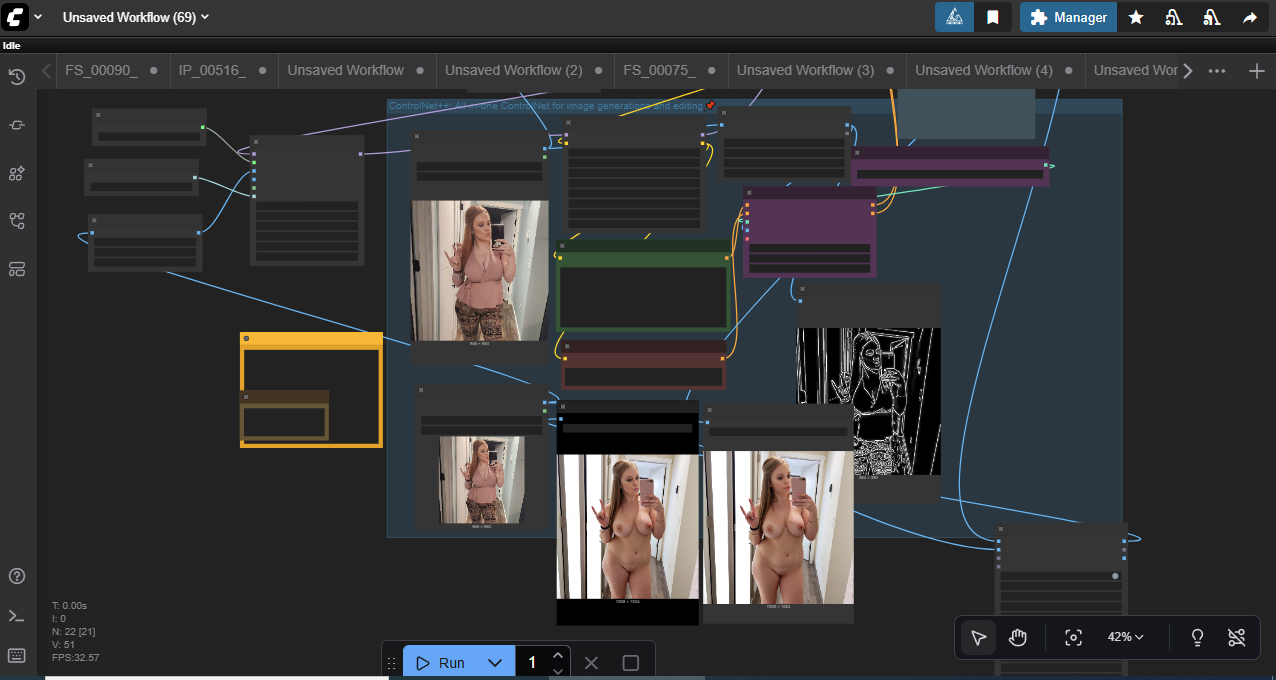1276x680 pixels.
Task: Open the workflows tree icon in sidebar
Action: click(16, 221)
